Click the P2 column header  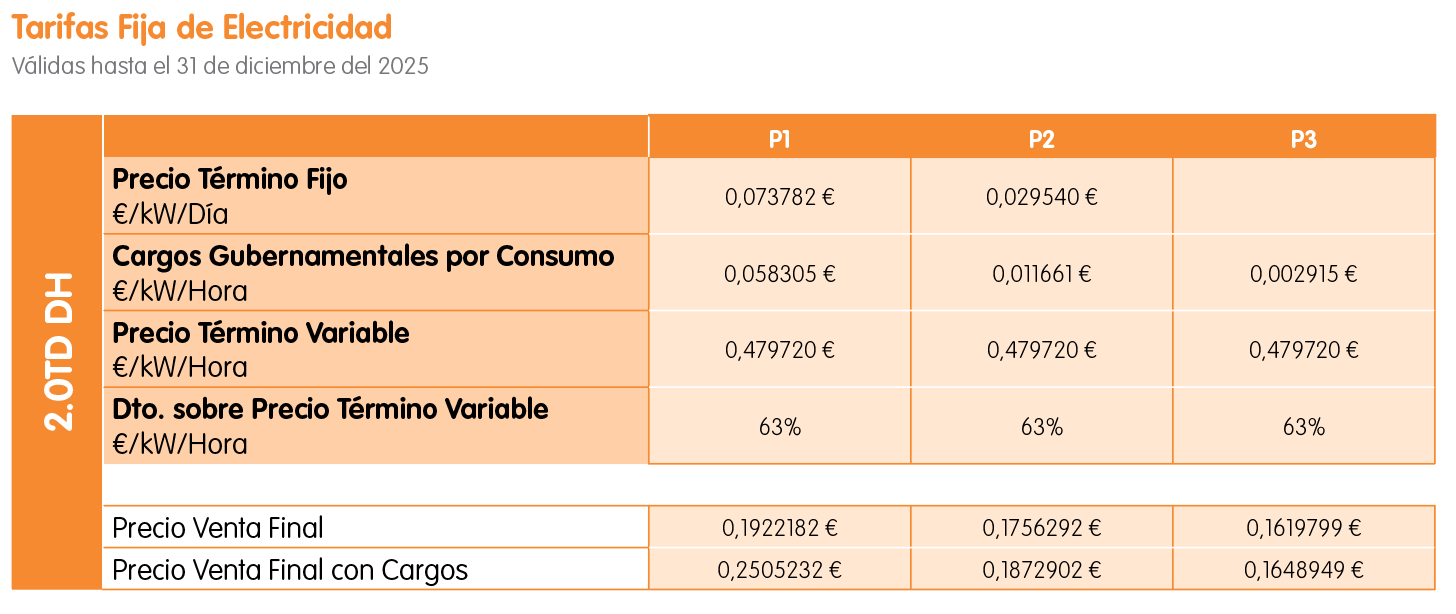point(1041,139)
